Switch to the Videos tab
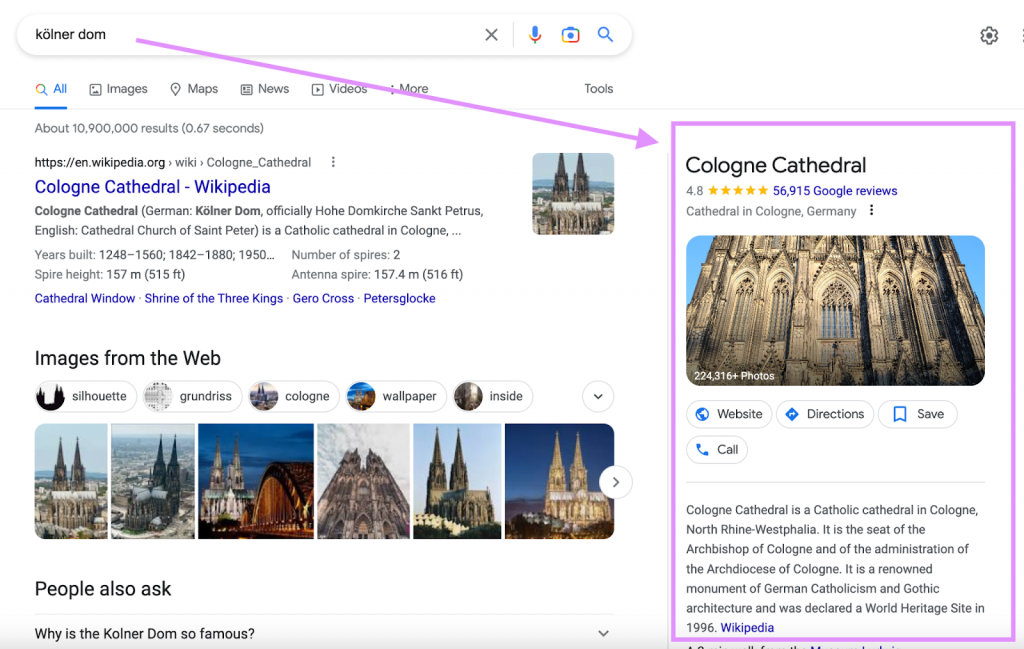The height and width of the screenshot is (649, 1024). [x=339, y=89]
